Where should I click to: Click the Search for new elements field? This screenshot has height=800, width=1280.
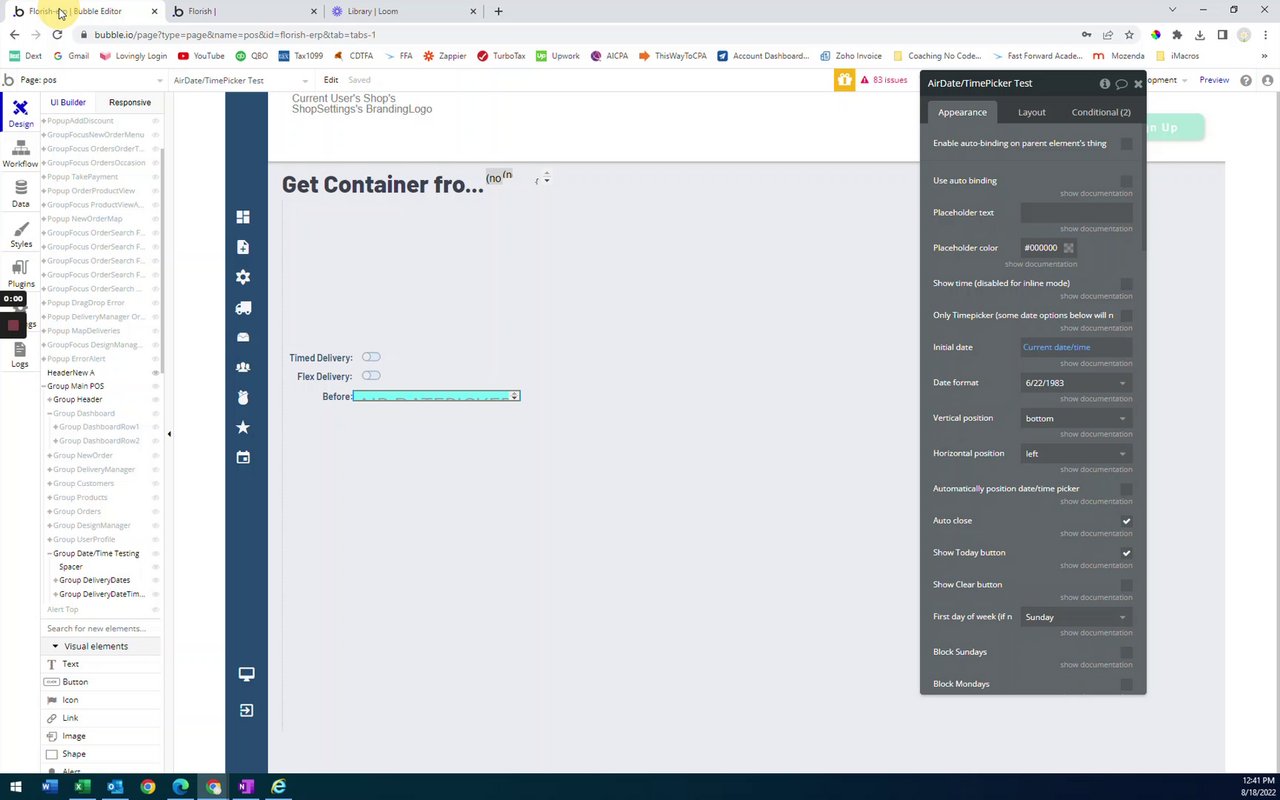100,628
